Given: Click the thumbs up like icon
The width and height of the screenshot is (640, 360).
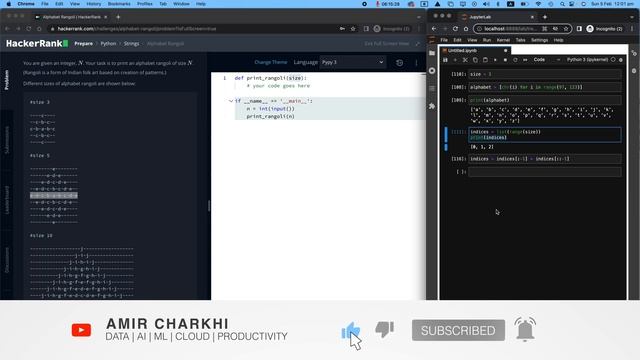Looking at the screenshot, I should (351, 330).
